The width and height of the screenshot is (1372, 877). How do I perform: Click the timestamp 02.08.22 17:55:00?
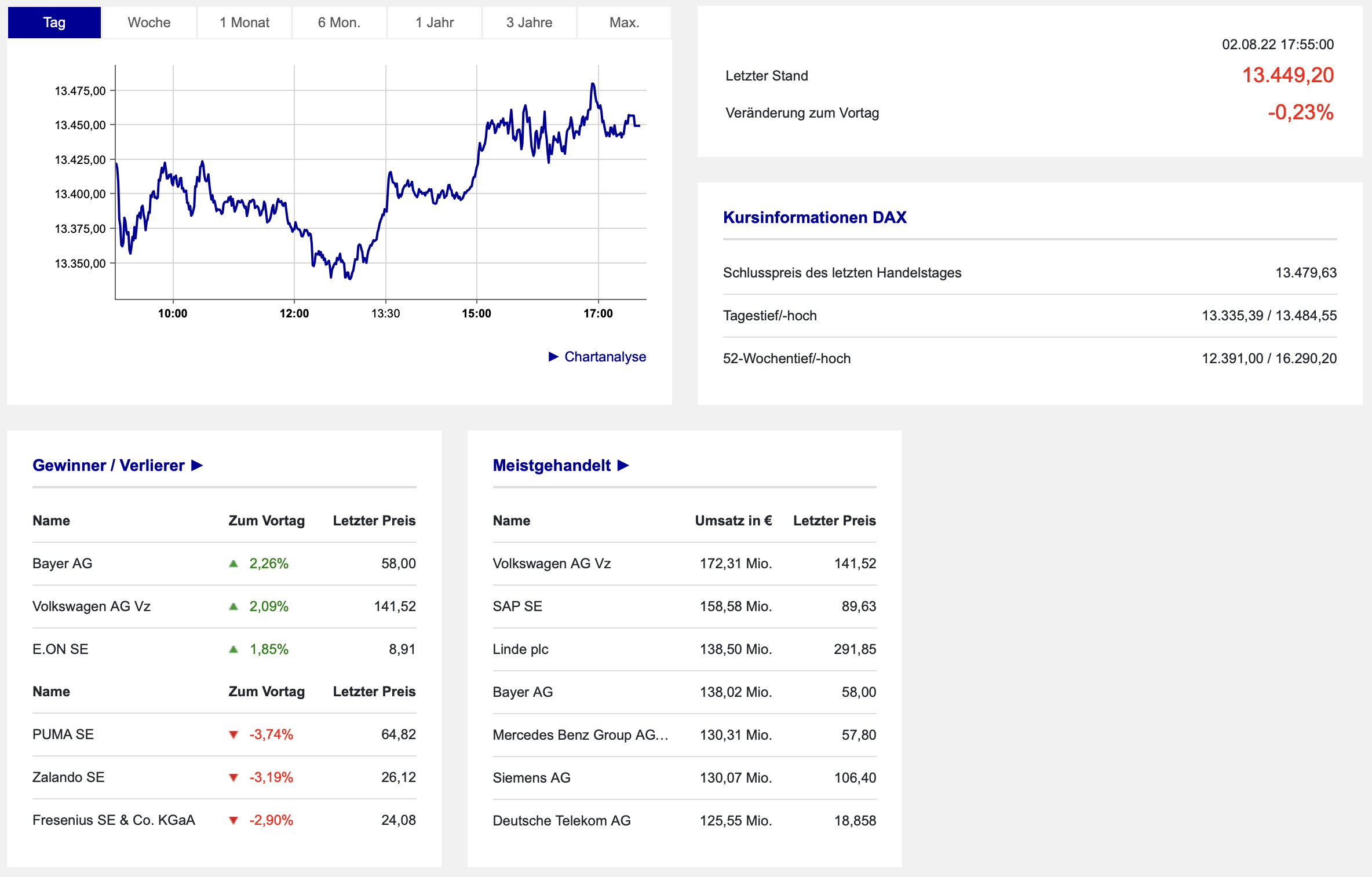(x=1278, y=45)
